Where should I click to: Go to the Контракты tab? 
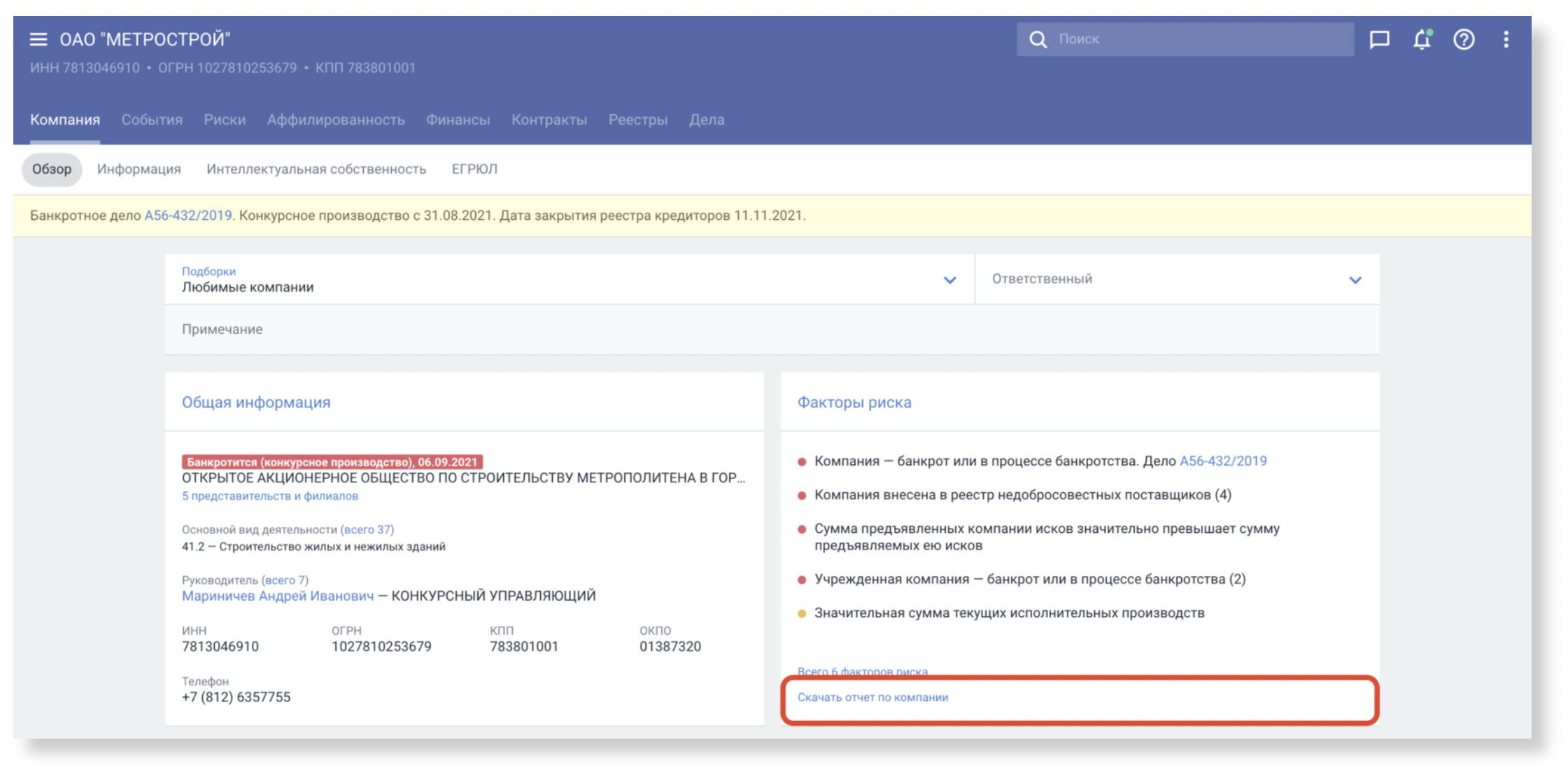click(549, 120)
